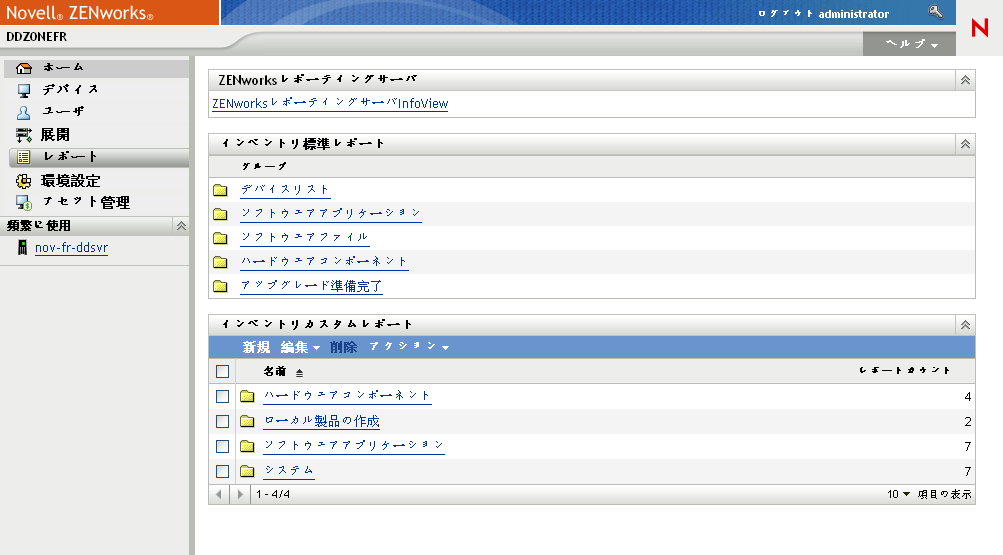The image size is (1003, 555).
Task: Open the アップグレード準備完了 link
Action: click(x=311, y=286)
